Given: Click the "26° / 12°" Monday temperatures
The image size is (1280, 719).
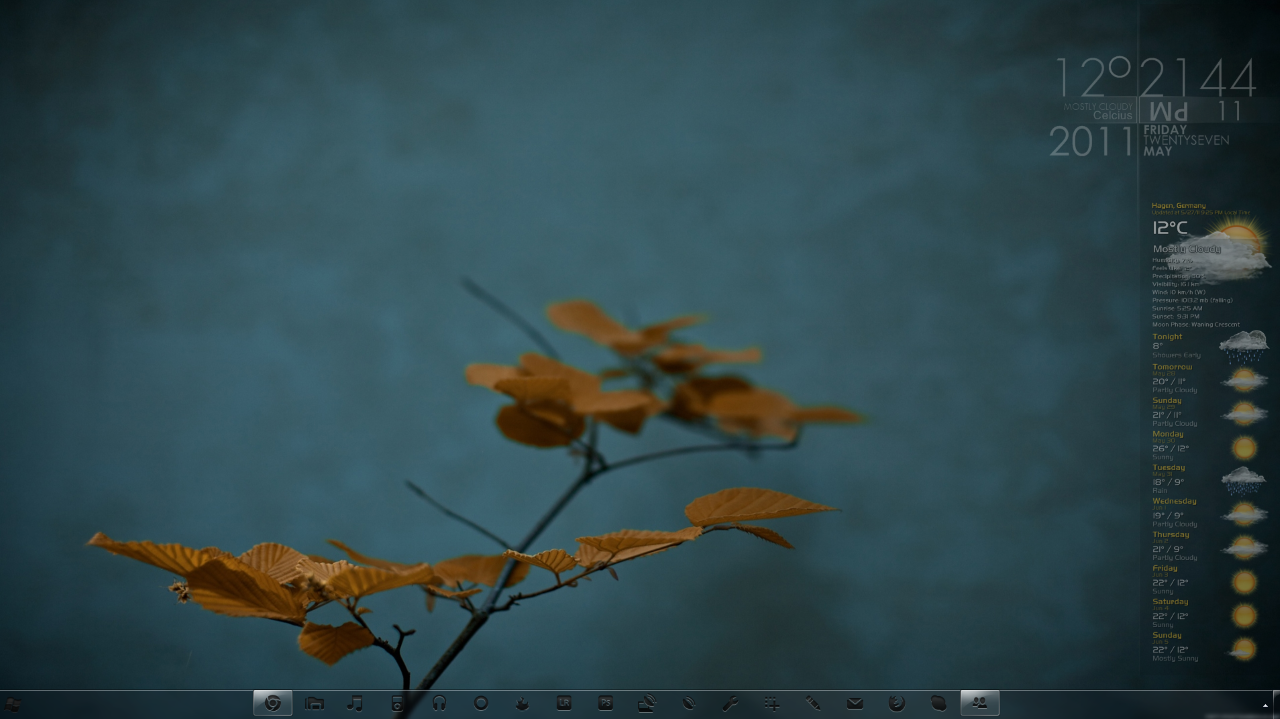Looking at the screenshot, I should click(x=1170, y=449).
